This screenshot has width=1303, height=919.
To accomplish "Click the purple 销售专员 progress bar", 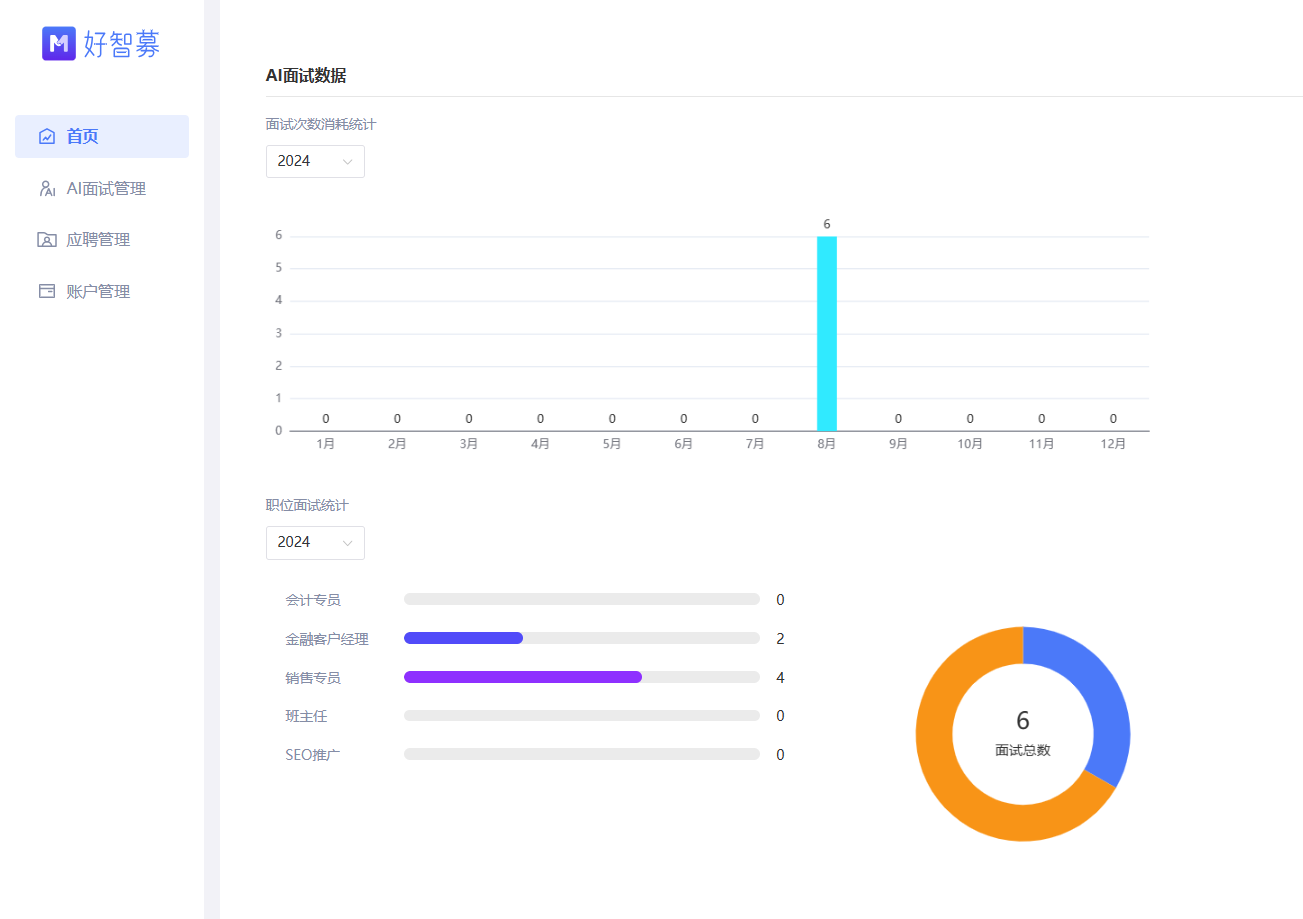I will click(x=522, y=677).
